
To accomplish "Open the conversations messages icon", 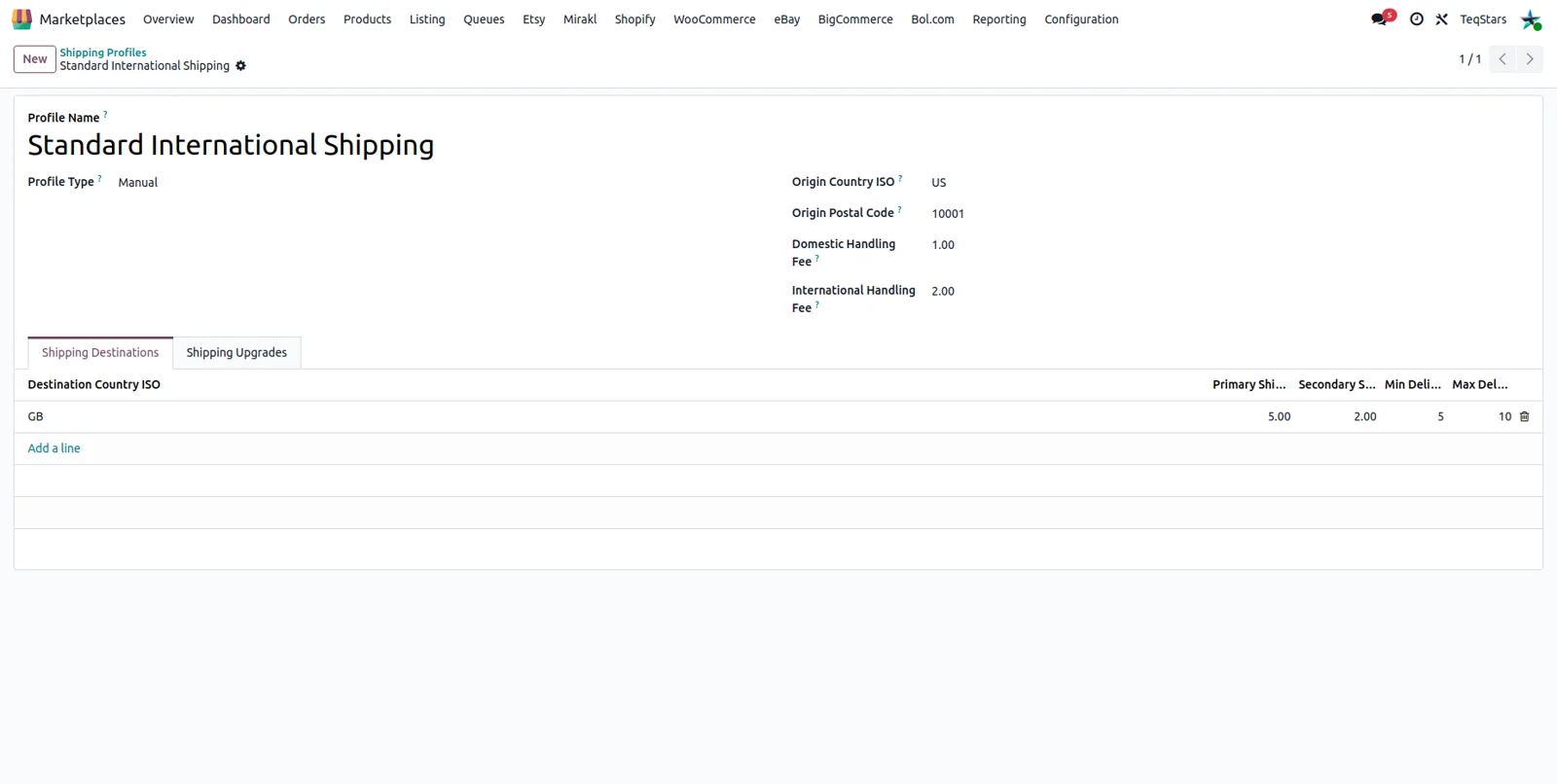I will pyautogui.click(x=1381, y=18).
